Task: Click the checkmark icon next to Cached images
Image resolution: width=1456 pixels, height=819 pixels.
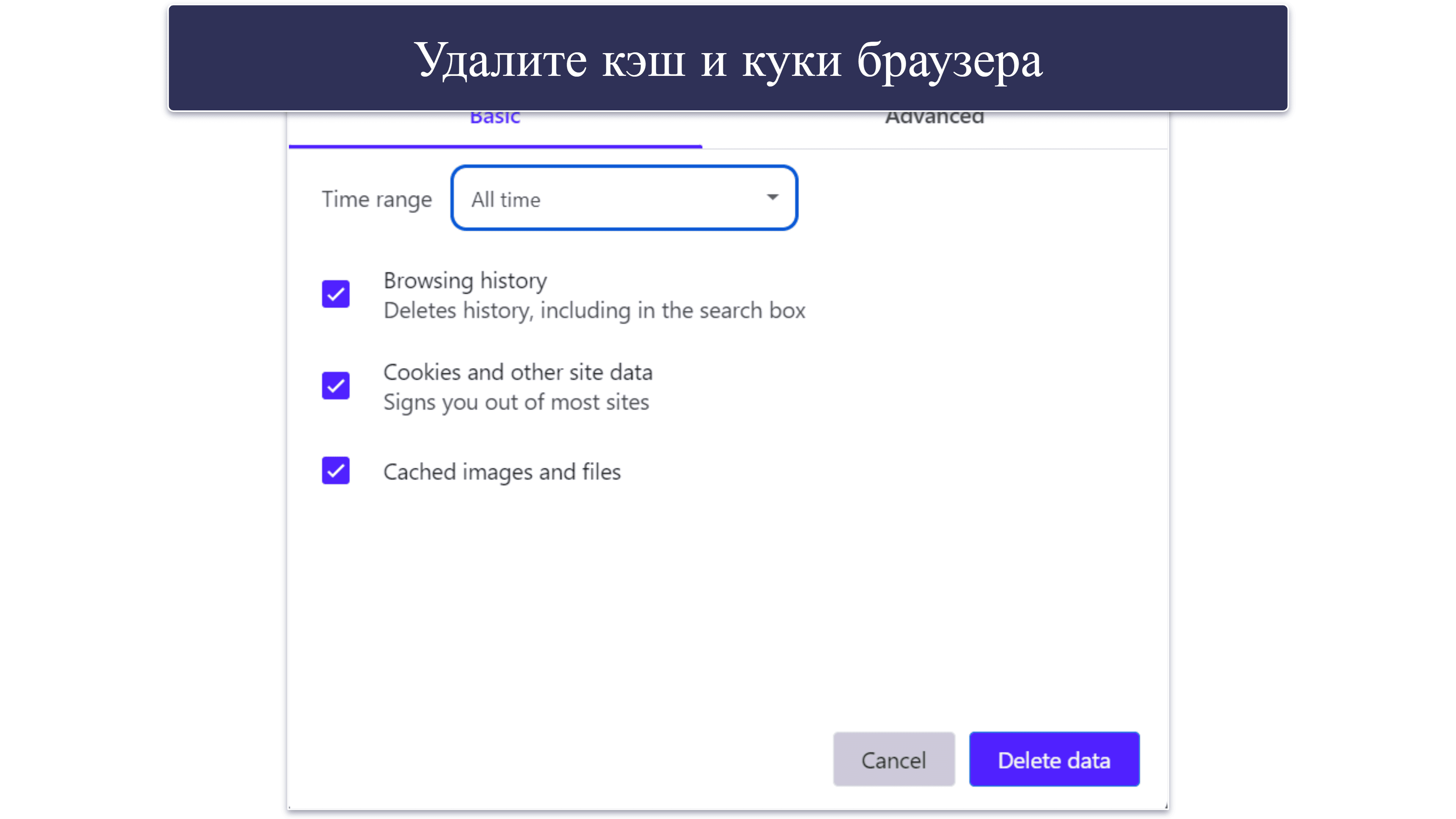Action: 336,470
